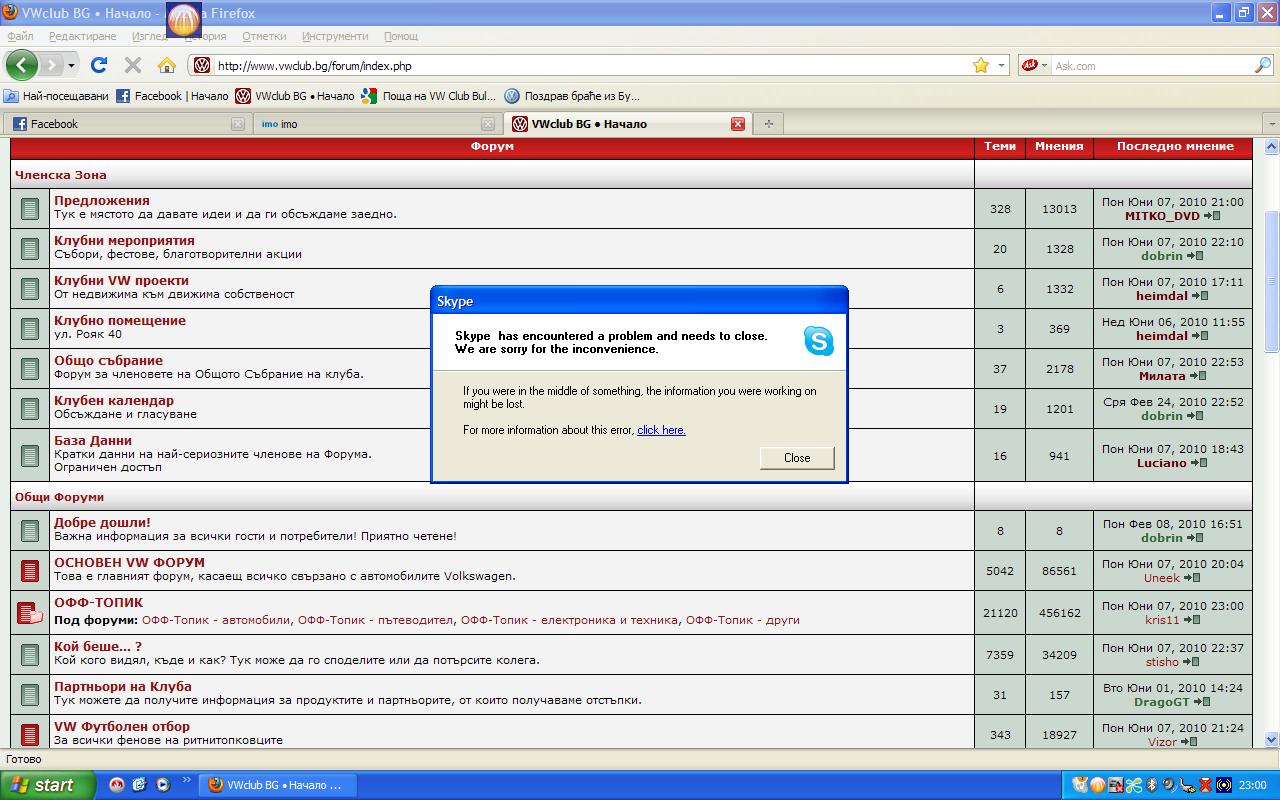
Task: Reload the page with the refresh icon
Action: [x=98, y=66]
